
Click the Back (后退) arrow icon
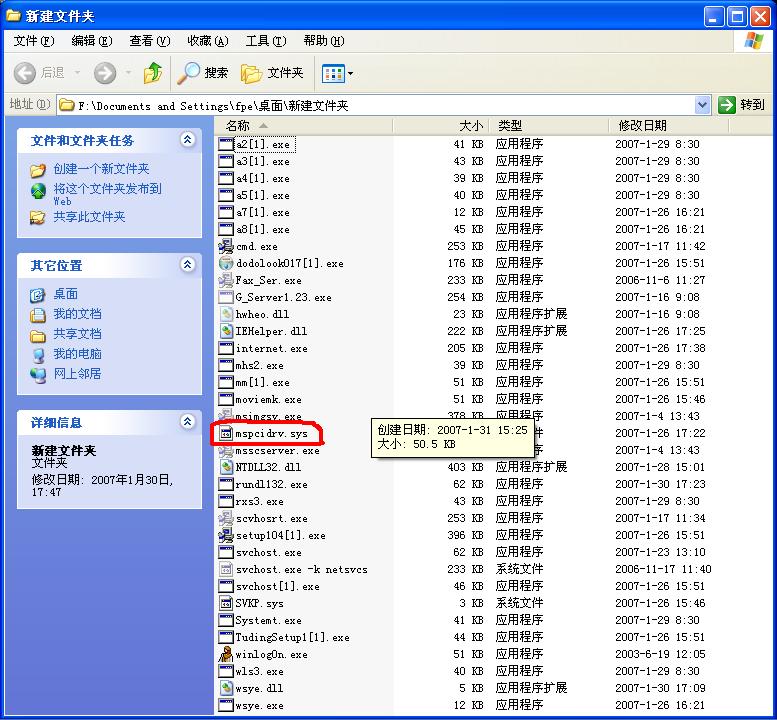(25, 73)
